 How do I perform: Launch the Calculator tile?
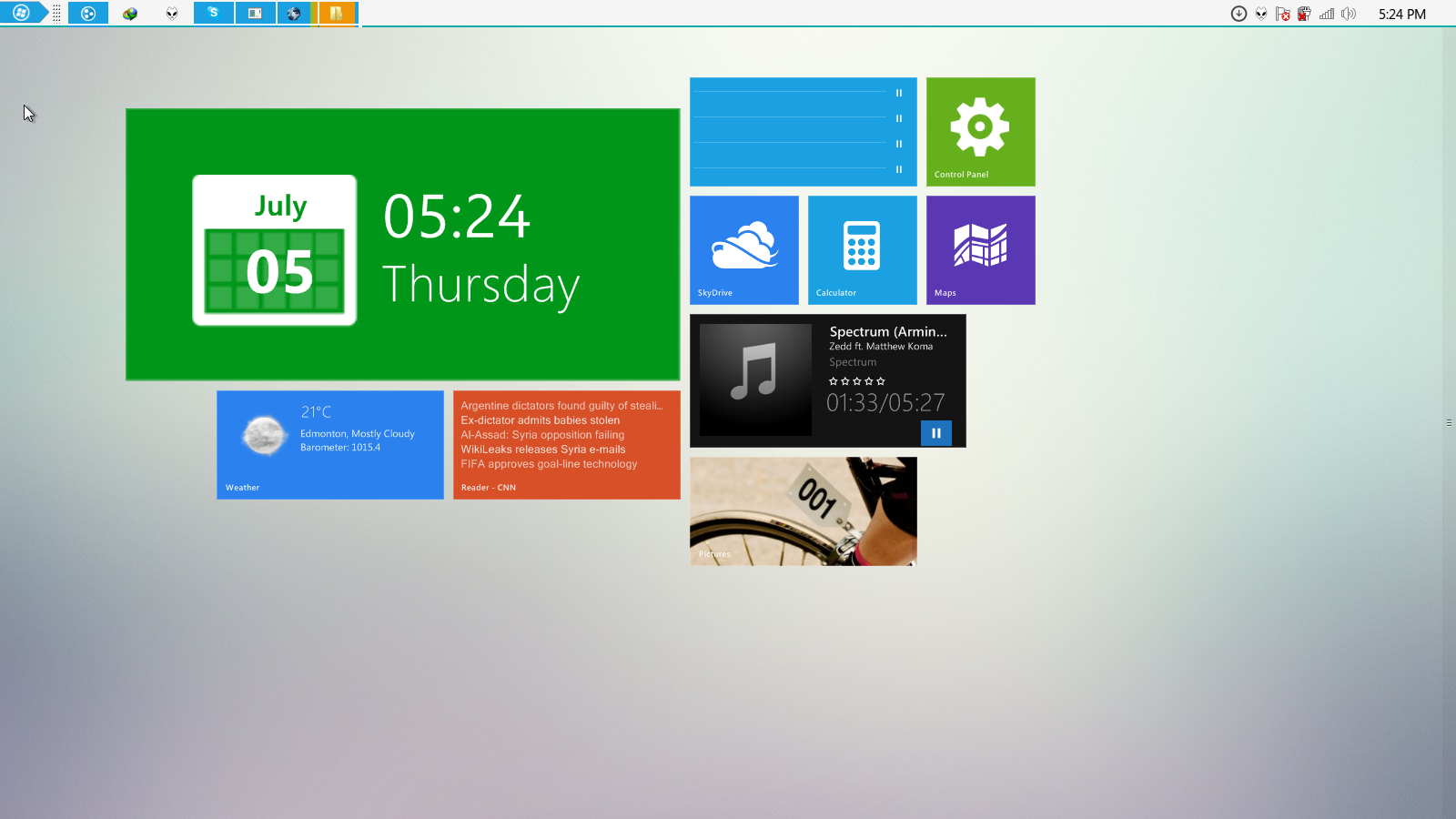(x=862, y=249)
